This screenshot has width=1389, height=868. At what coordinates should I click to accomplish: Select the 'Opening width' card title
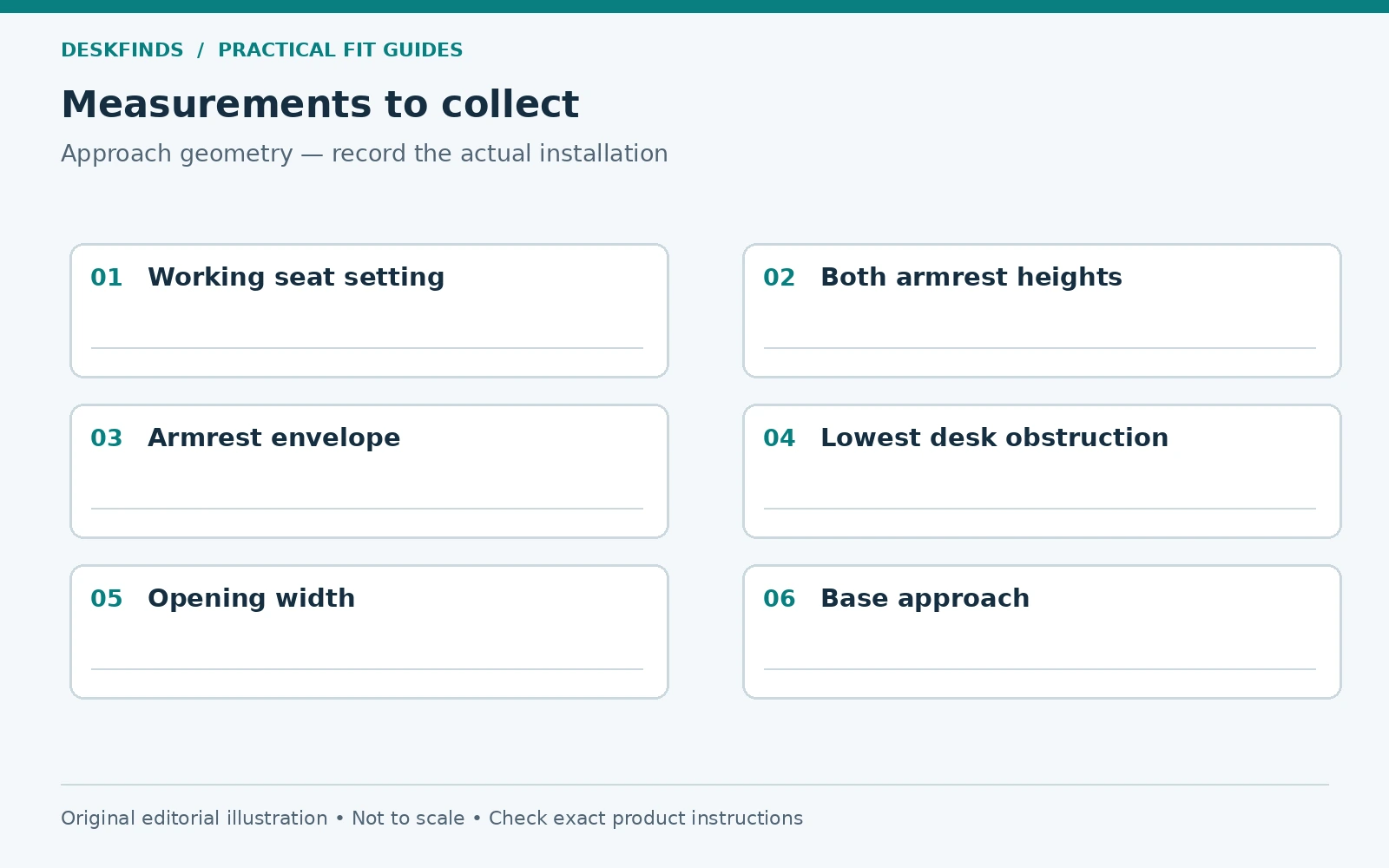252,598
